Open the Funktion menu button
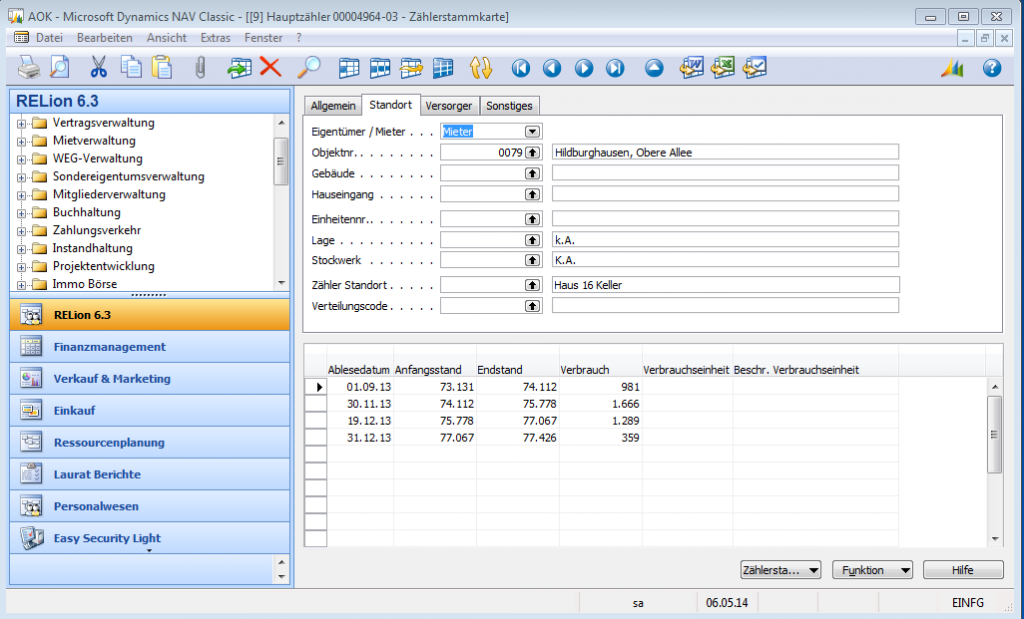 pos(872,570)
